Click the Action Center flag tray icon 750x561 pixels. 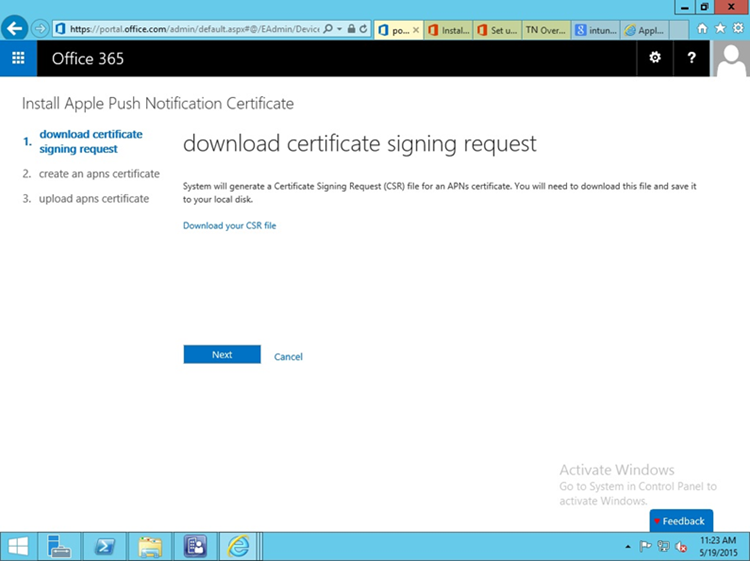coord(645,546)
